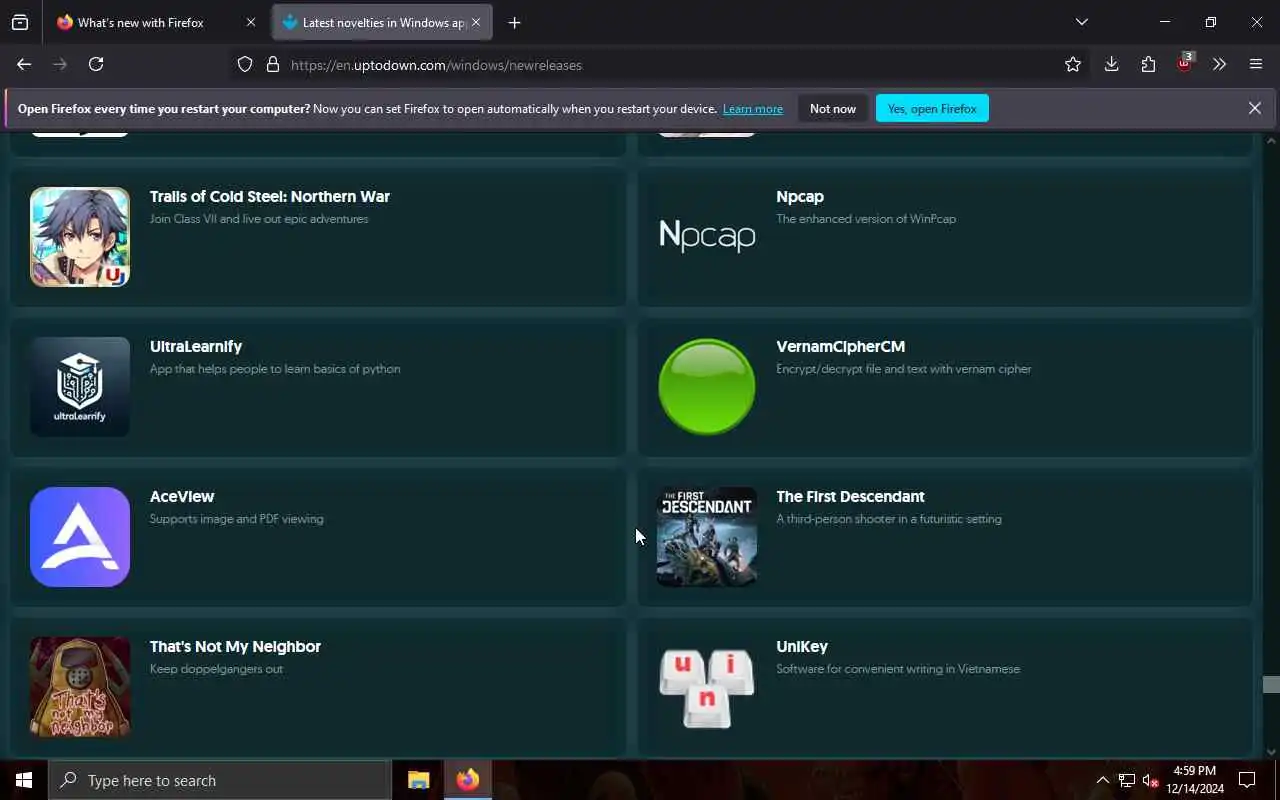1280x800 pixels.
Task: Click 'The enhanced version of WinPcap' text
Action: pos(866,219)
